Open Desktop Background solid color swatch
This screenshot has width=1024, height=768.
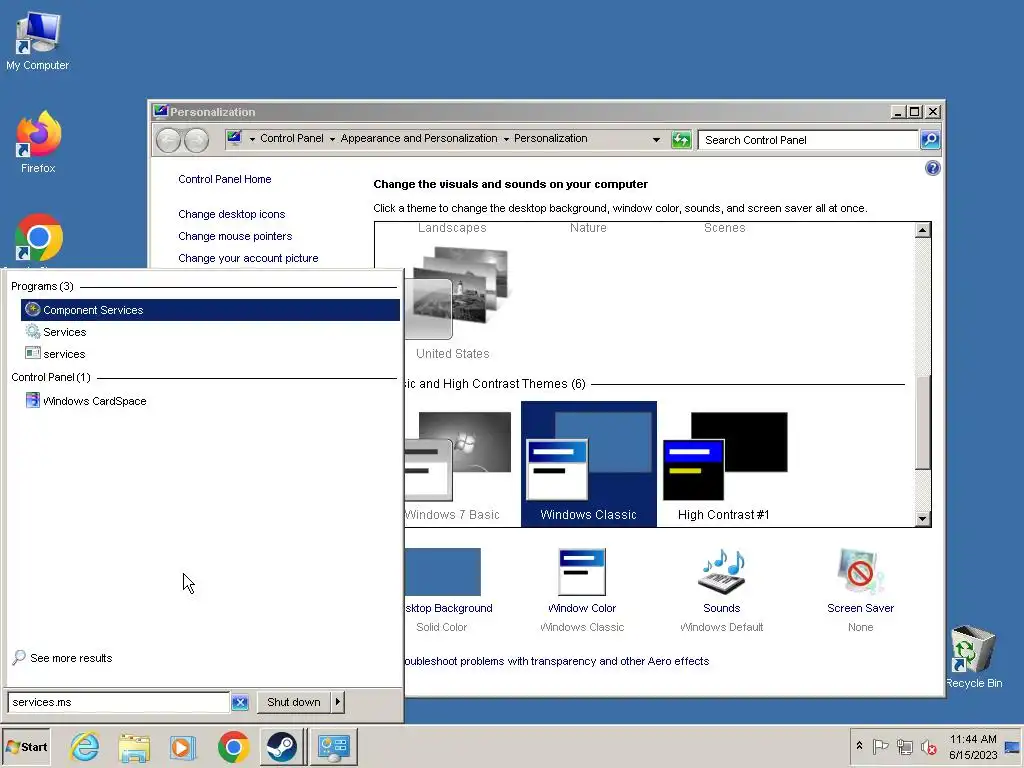[x=443, y=572]
